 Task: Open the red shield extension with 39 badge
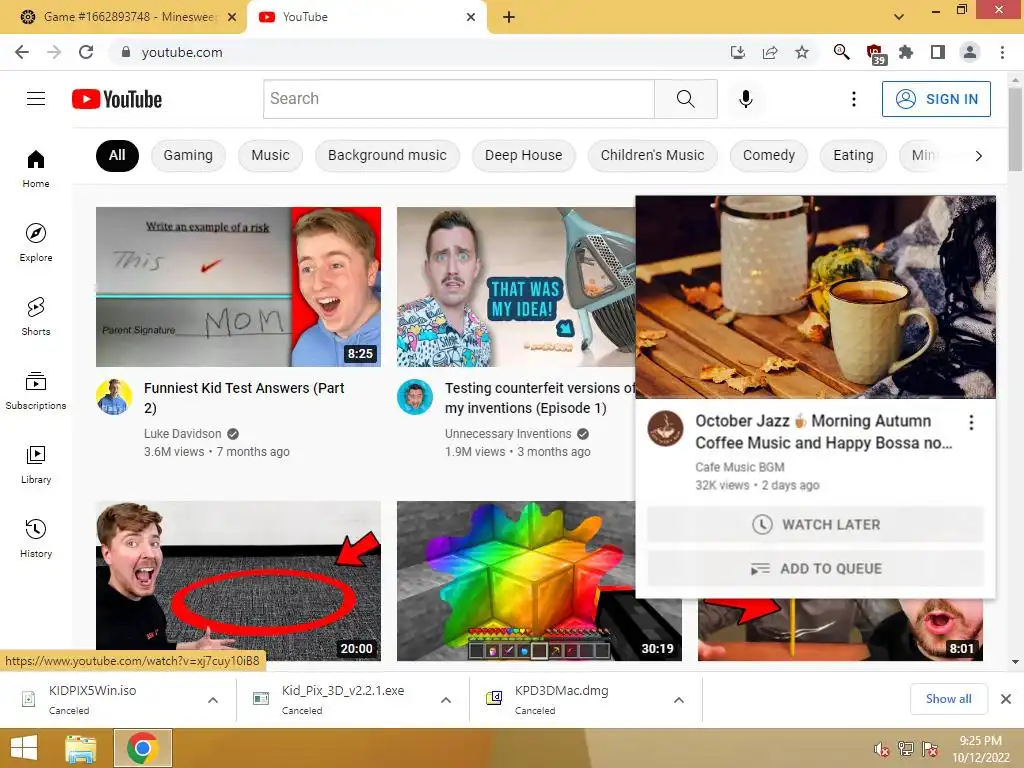(874, 54)
